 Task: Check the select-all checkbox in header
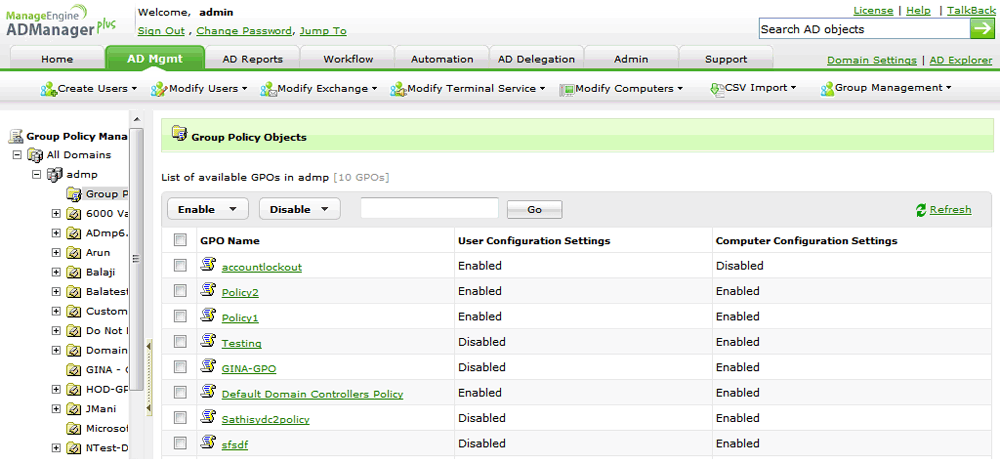180,240
